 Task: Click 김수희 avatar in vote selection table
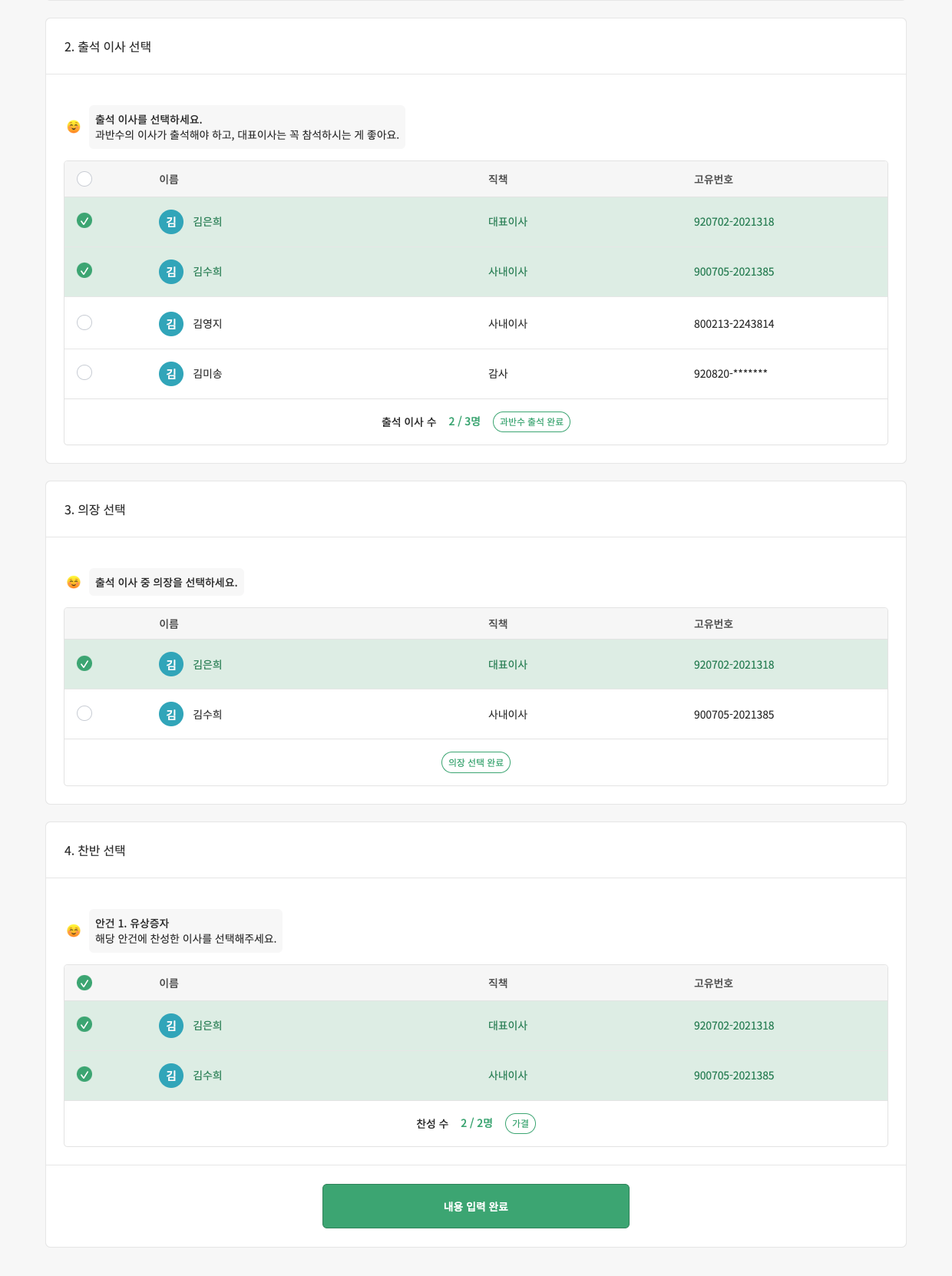pyautogui.click(x=170, y=1076)
